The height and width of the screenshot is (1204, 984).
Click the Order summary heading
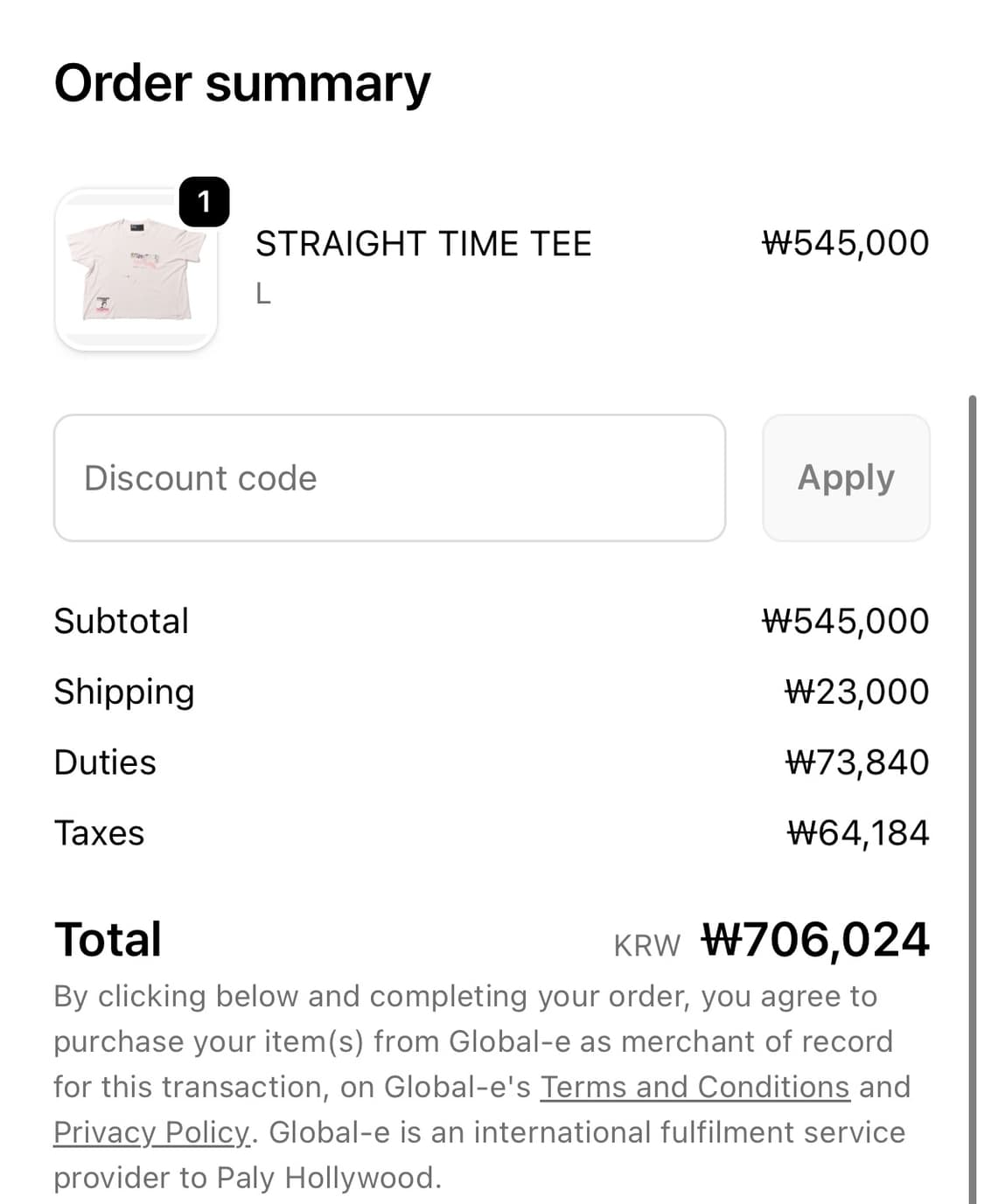(x=242, y=84)
